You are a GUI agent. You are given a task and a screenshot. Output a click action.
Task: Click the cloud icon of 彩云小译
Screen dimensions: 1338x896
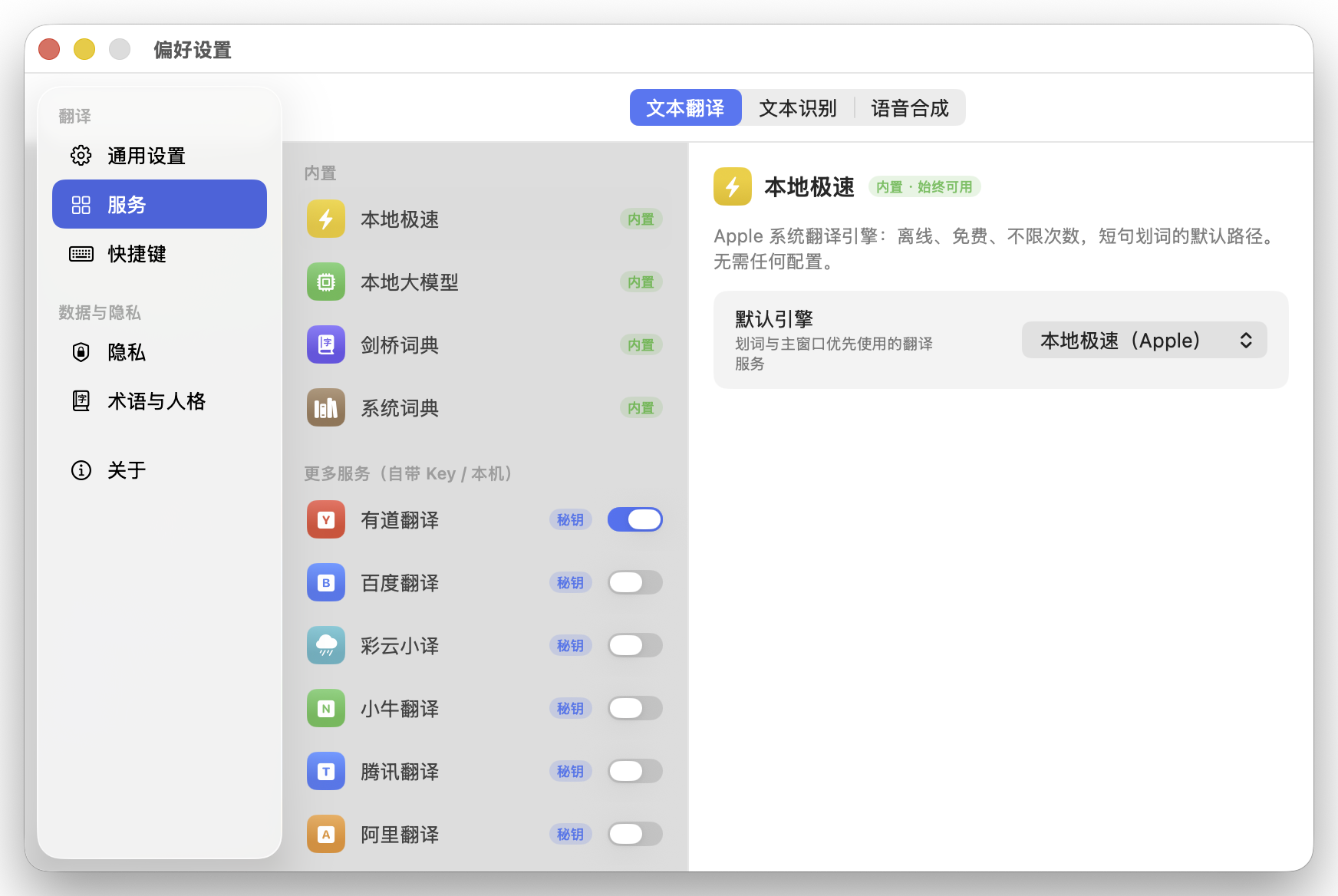(x=326, y=646)
